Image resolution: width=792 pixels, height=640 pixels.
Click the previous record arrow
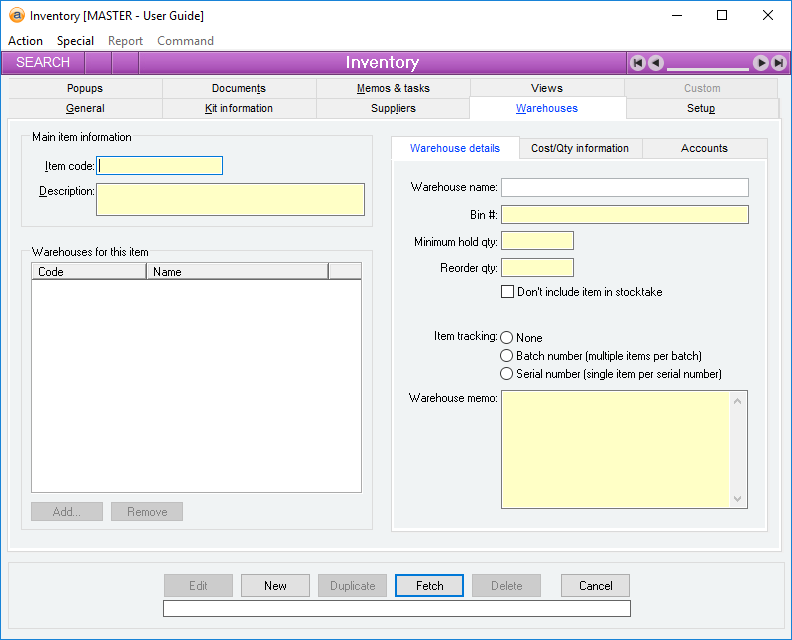point(656,63)
